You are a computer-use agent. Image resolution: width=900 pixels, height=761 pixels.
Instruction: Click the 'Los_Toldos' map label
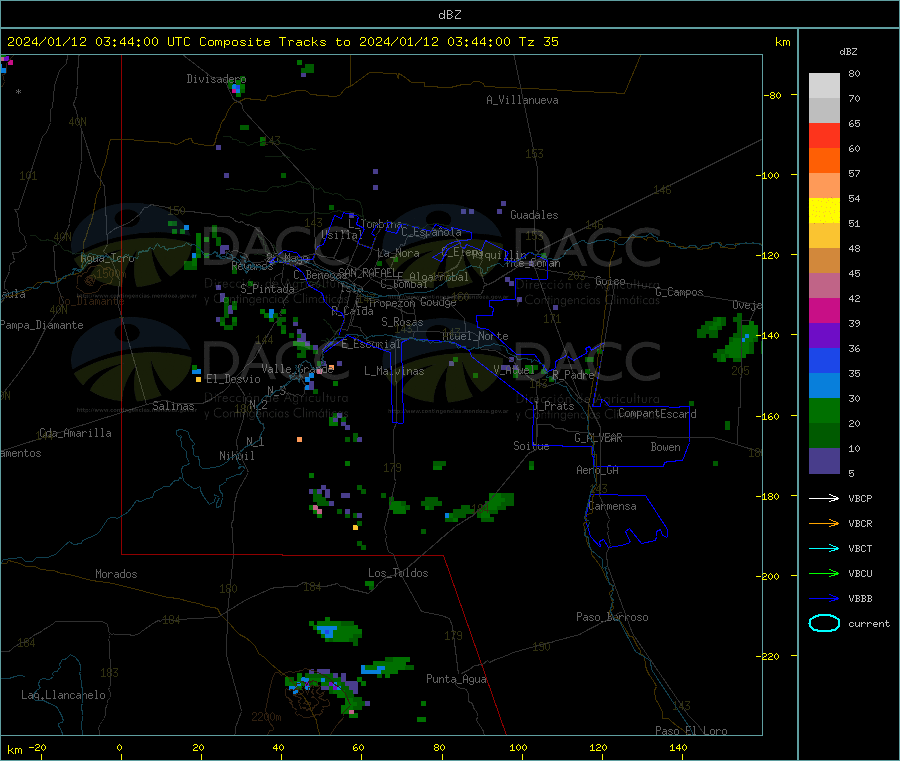tap(398, 573)
